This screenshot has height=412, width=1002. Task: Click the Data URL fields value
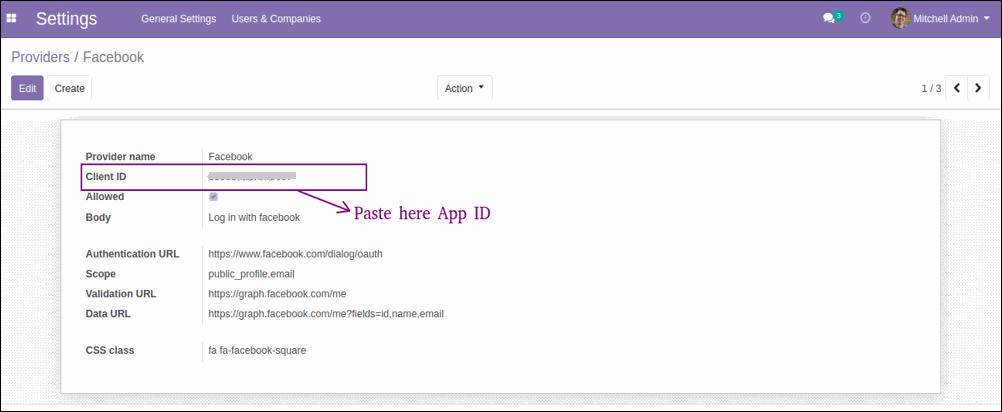point(326,314)
